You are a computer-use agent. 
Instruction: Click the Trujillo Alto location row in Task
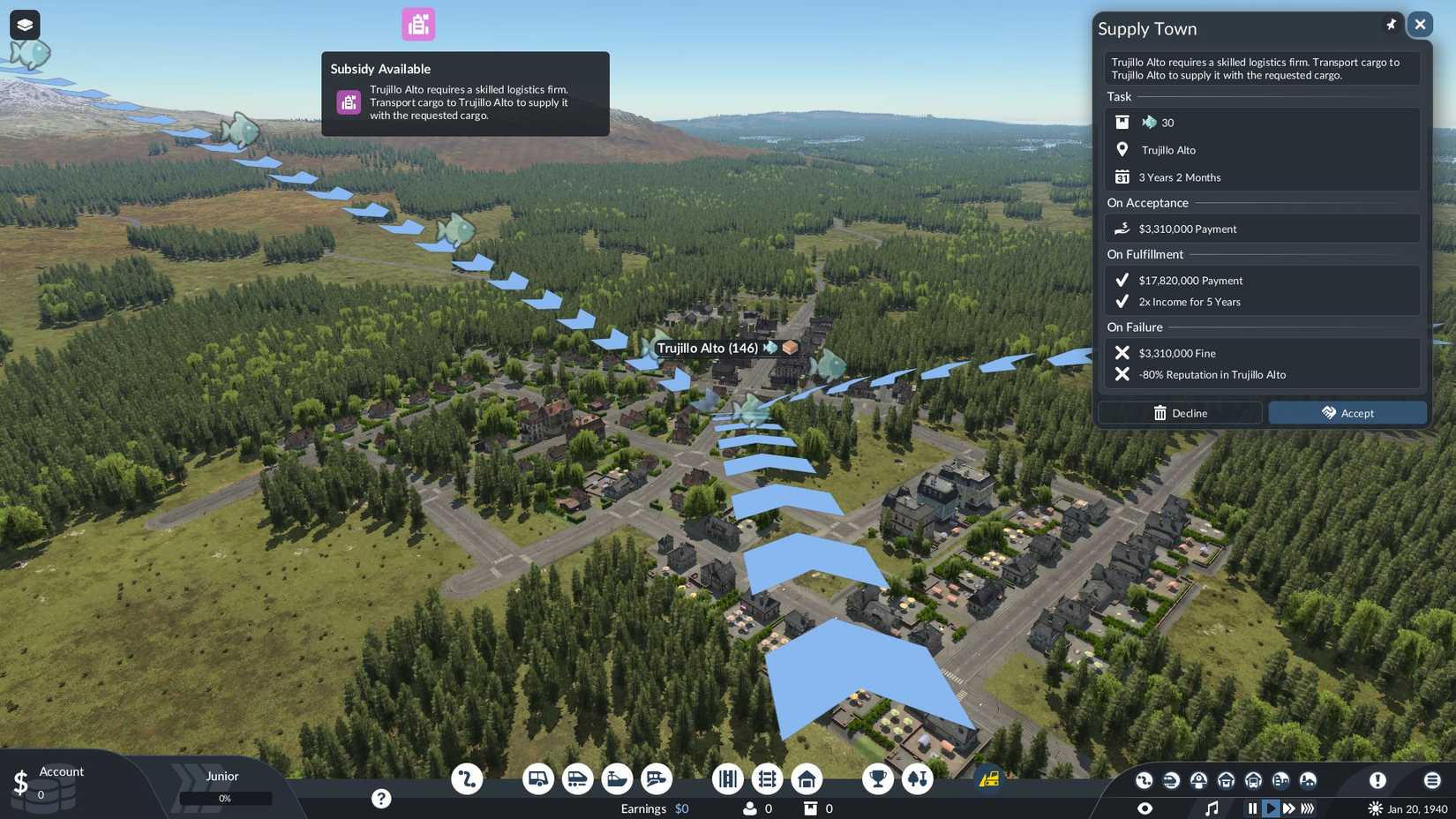click(x=1263, y=150)
